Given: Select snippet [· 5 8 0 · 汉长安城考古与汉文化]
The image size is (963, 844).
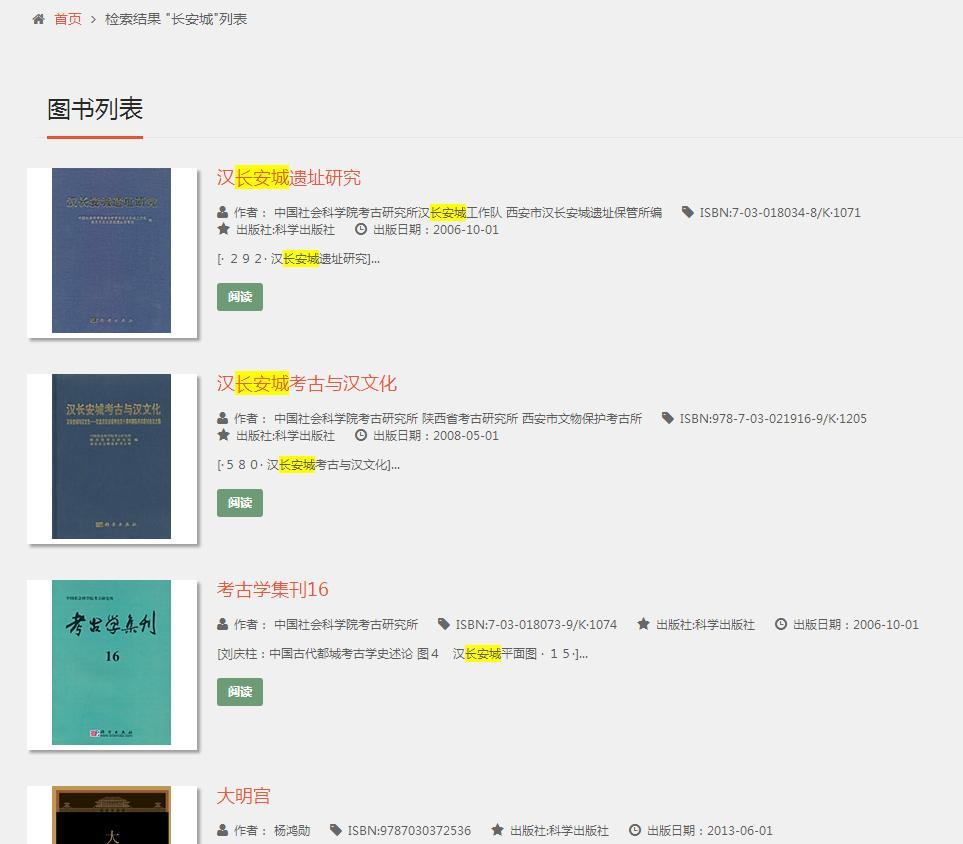Looking at the screenshot, I should 308,464.
